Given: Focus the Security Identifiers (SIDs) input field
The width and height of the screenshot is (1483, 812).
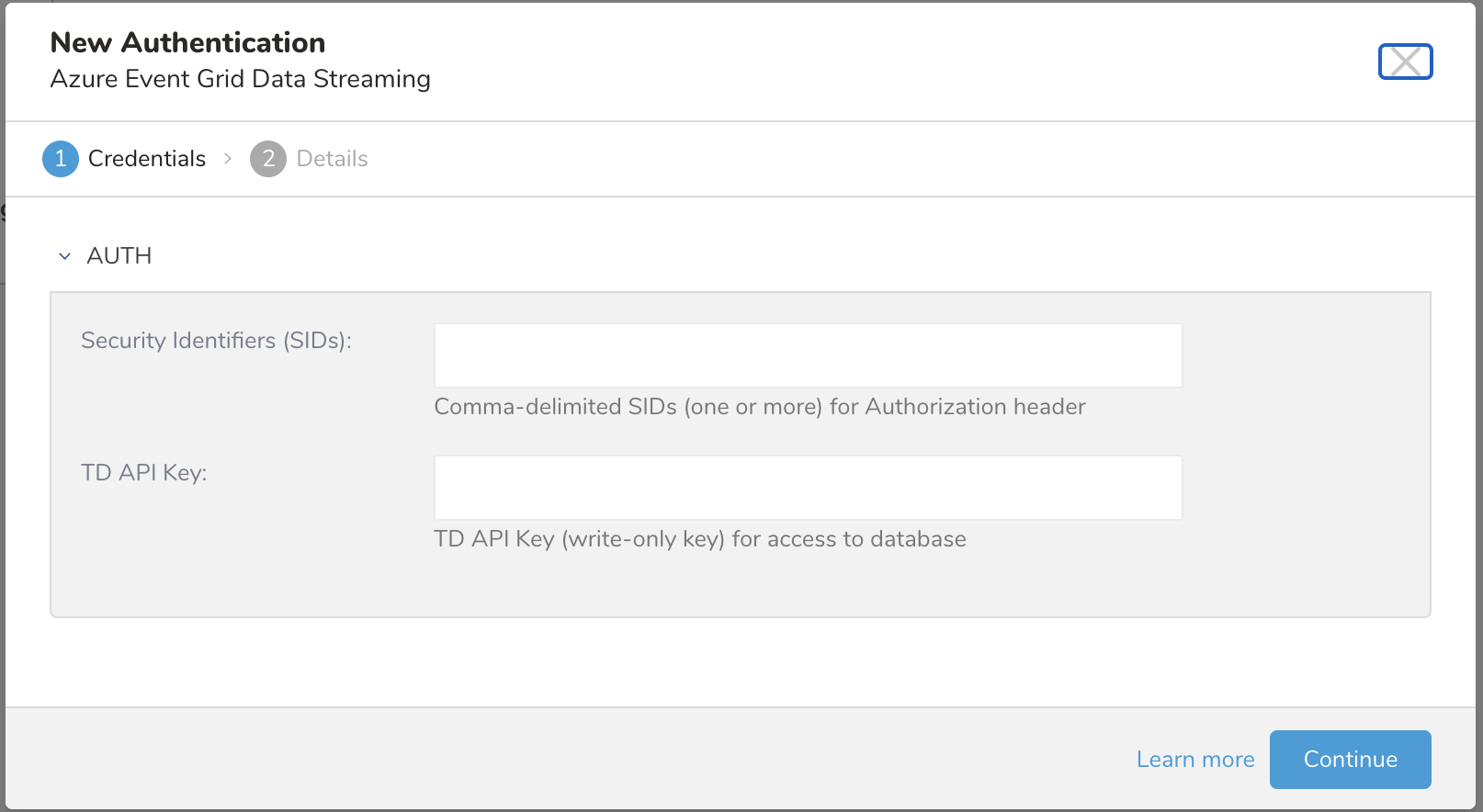Looking at the screenshot, I should [x=808, y=355].
